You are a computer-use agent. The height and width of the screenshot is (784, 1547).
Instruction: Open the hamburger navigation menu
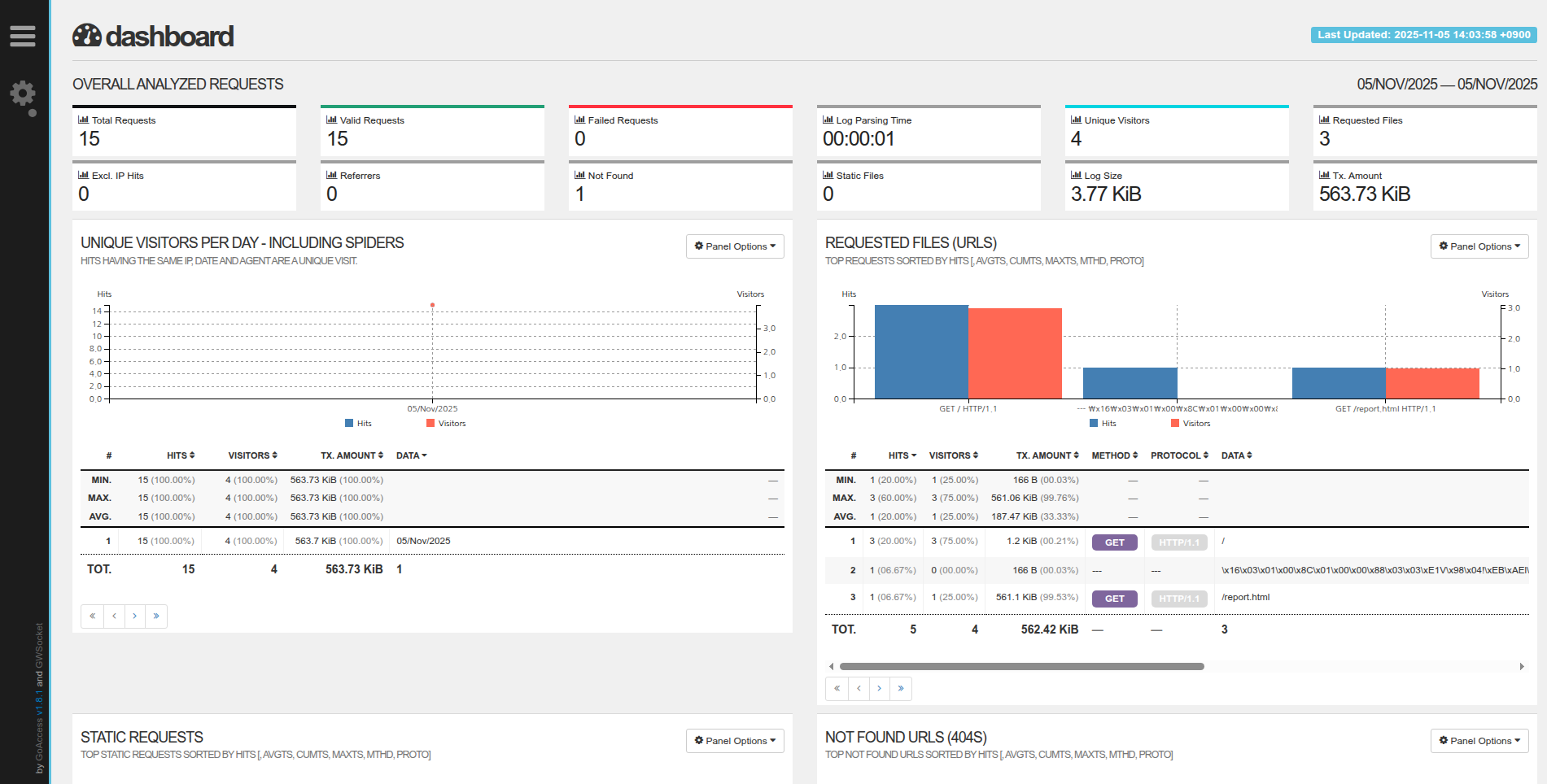point(23,36)
